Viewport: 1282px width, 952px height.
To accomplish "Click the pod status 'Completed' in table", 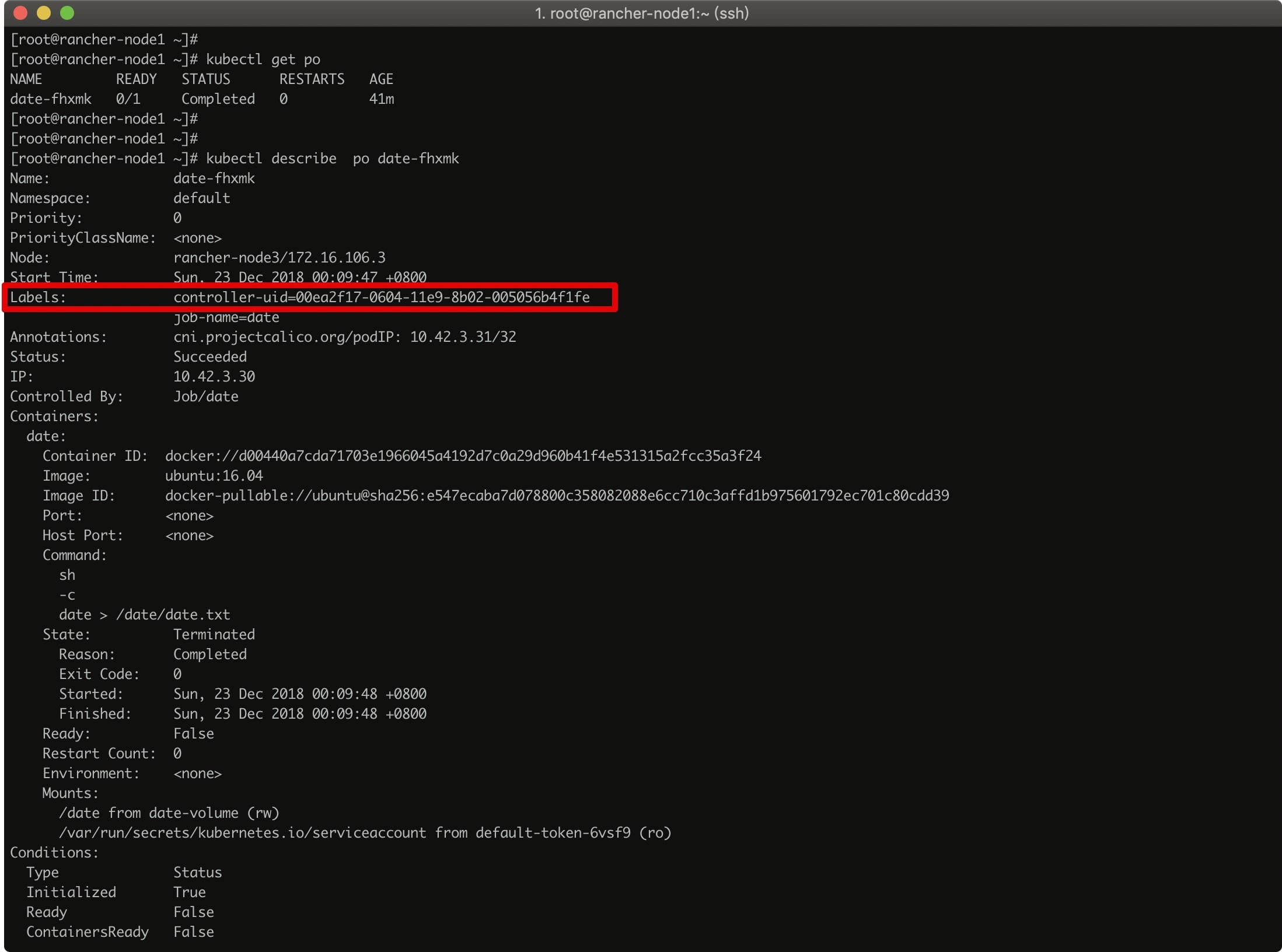I will point(218,99).
